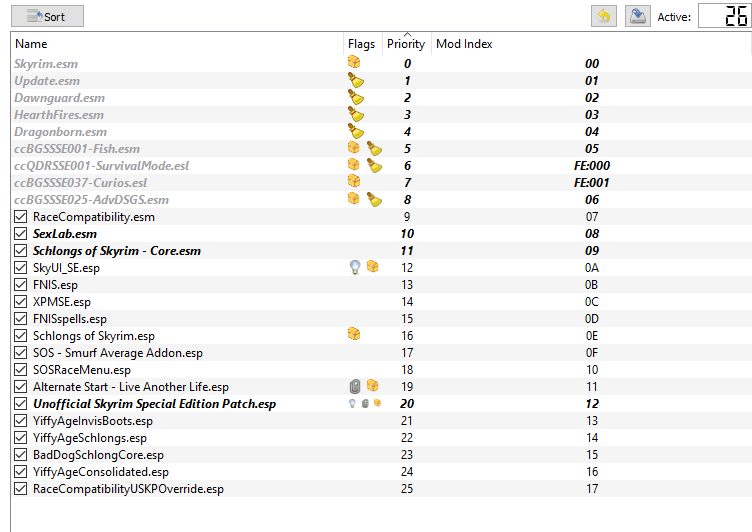Image resolution: width=752 pixels, height=532 pixels.
Task: Click priority value 20 cell
Action: tap(407, 404)
